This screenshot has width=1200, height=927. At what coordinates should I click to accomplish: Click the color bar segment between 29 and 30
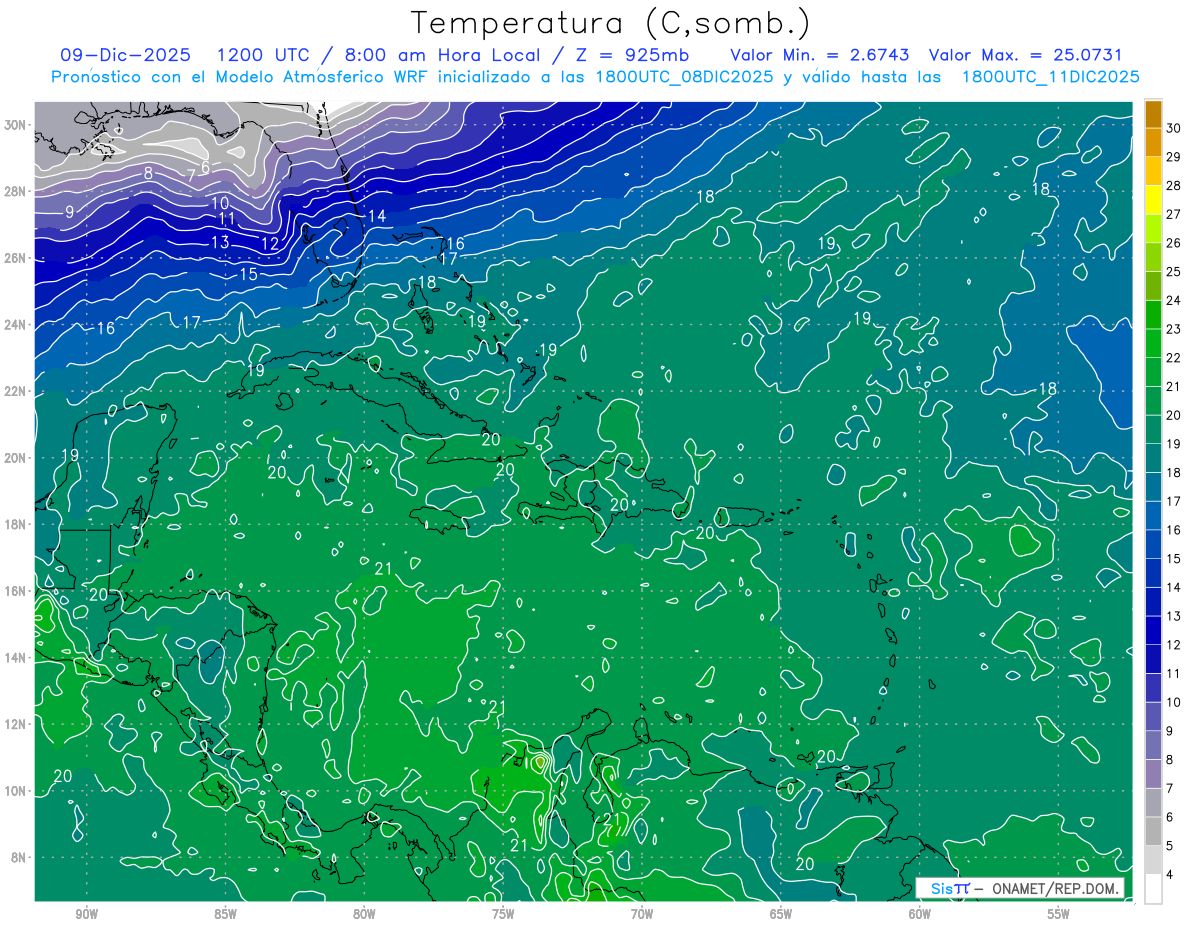click(x=1153, y=143)
